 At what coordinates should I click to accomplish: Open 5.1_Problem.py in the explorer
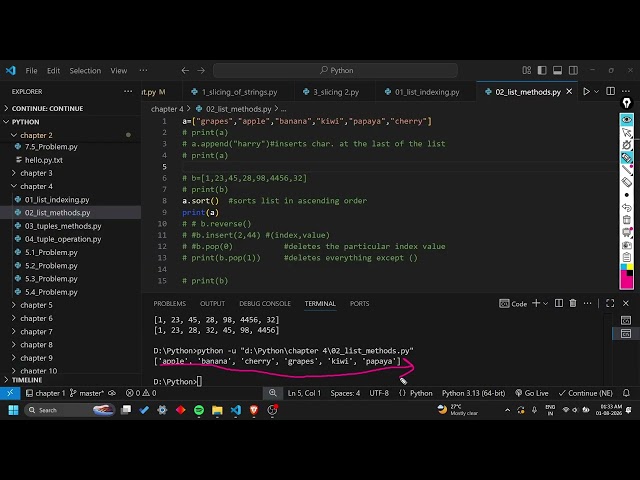(51, 252)
